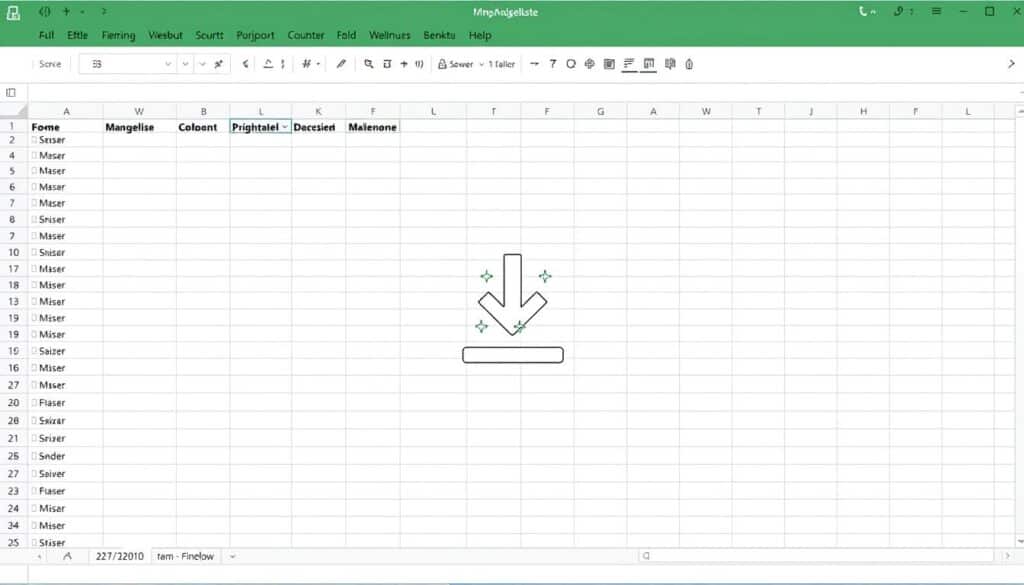This screenshot has height=585, width=1024.
Task: Tick the checkbox beside Srizer in row 21
Action: 34,438
